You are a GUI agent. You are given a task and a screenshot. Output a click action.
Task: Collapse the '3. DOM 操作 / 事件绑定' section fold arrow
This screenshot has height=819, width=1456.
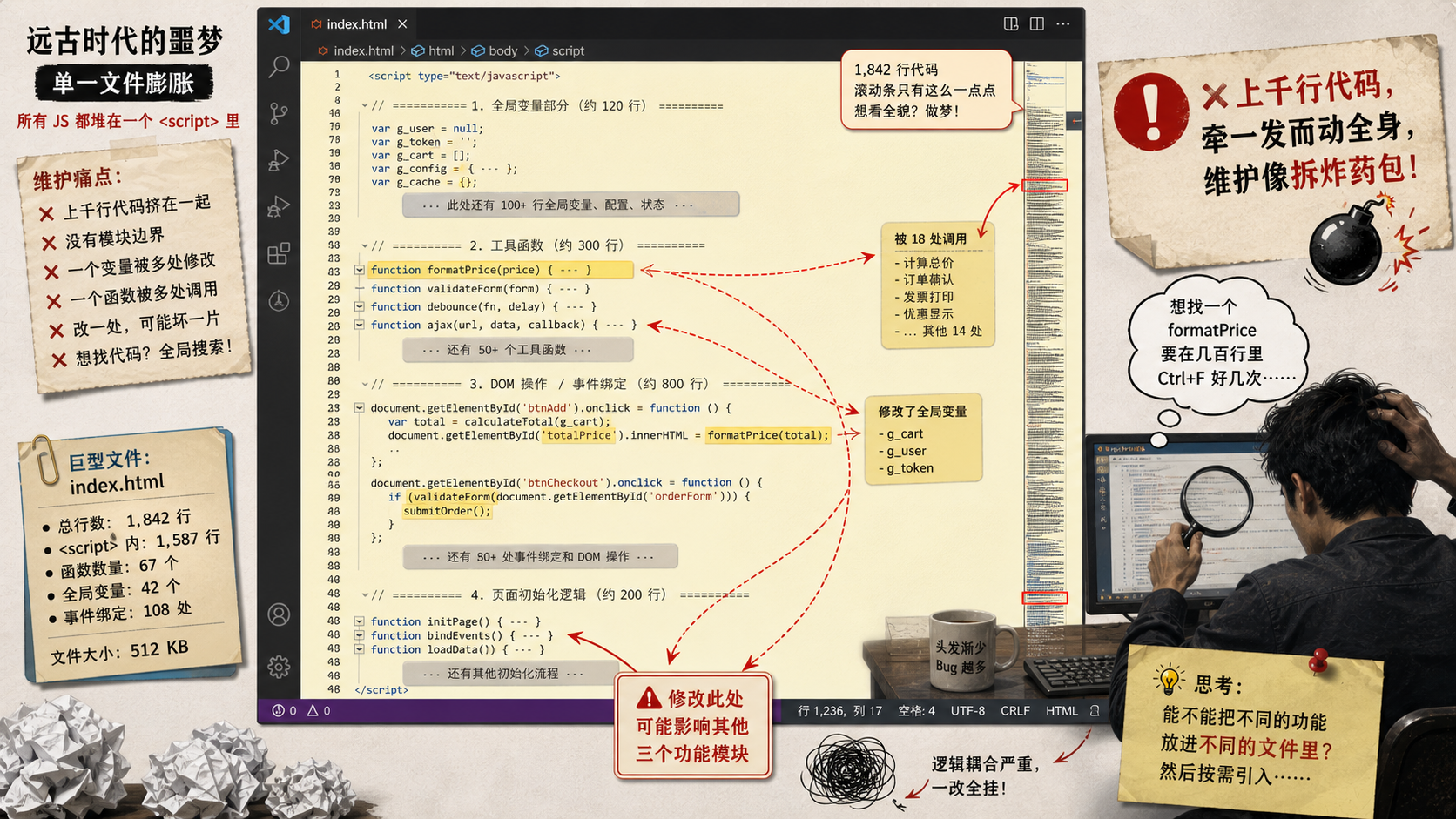tap(365, 384)
